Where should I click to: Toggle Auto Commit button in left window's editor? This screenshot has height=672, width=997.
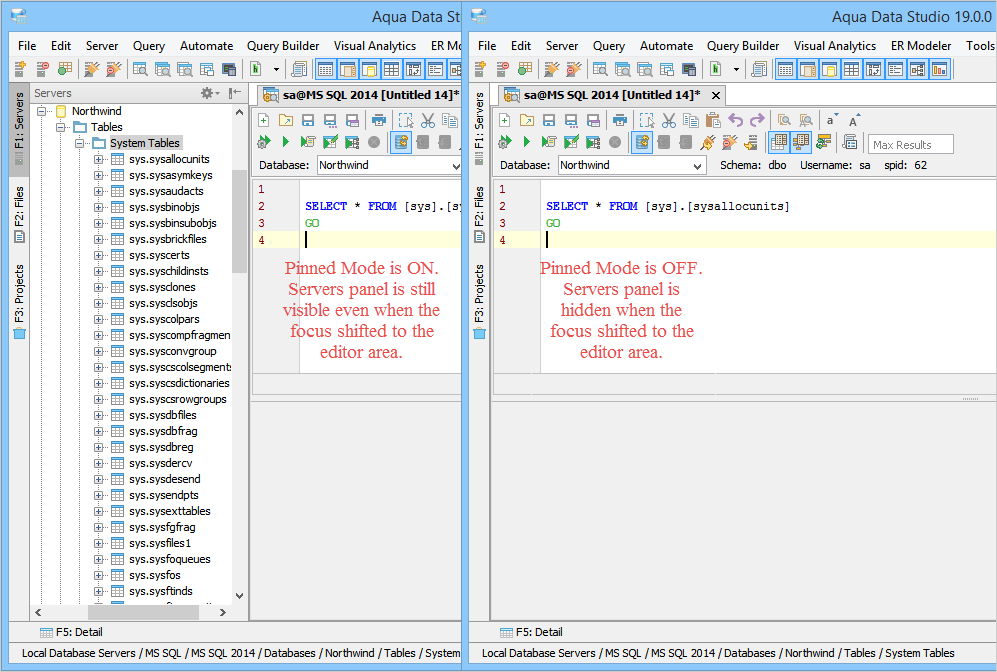(401, 142)
